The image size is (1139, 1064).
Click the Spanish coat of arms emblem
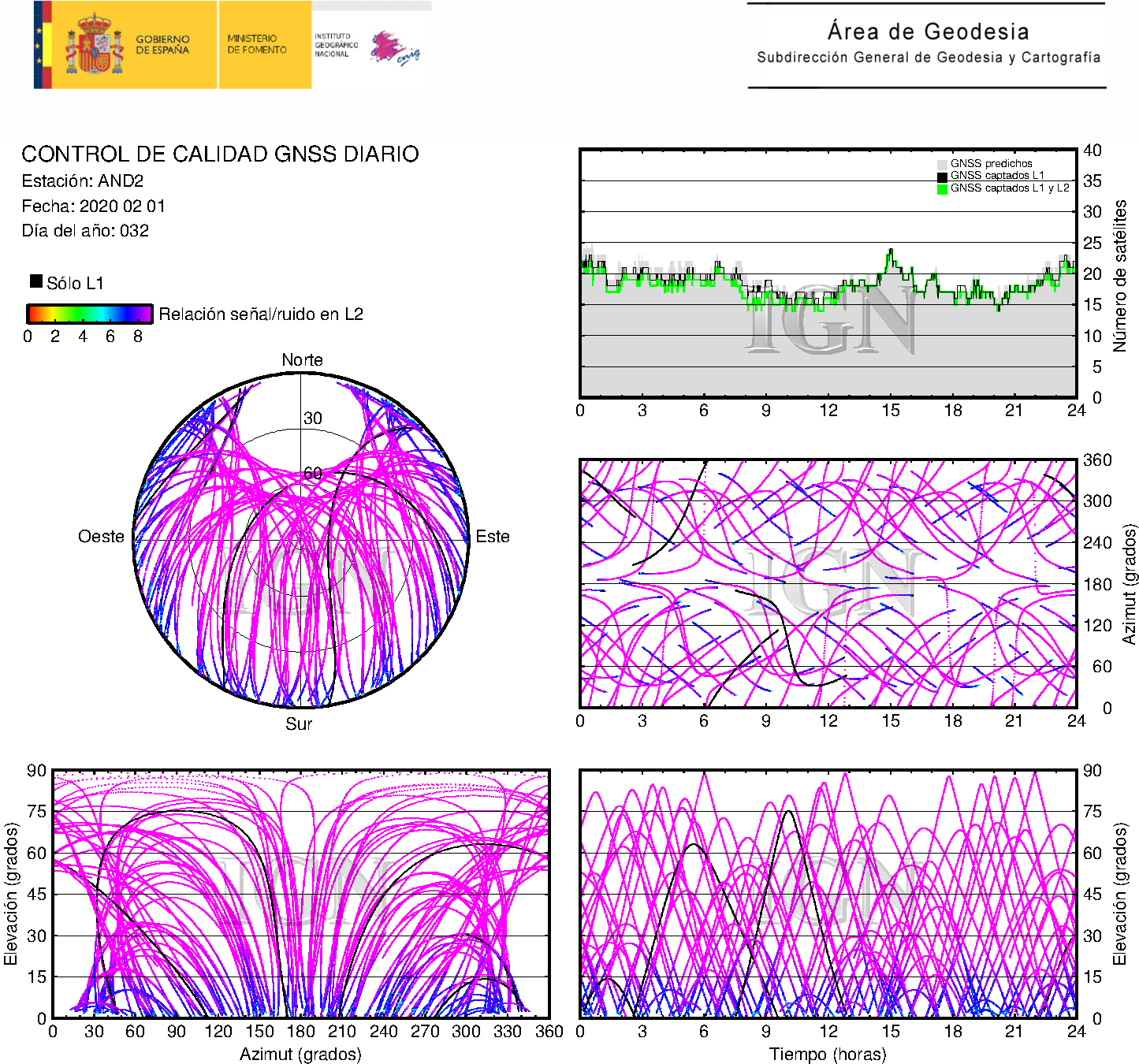95,46
